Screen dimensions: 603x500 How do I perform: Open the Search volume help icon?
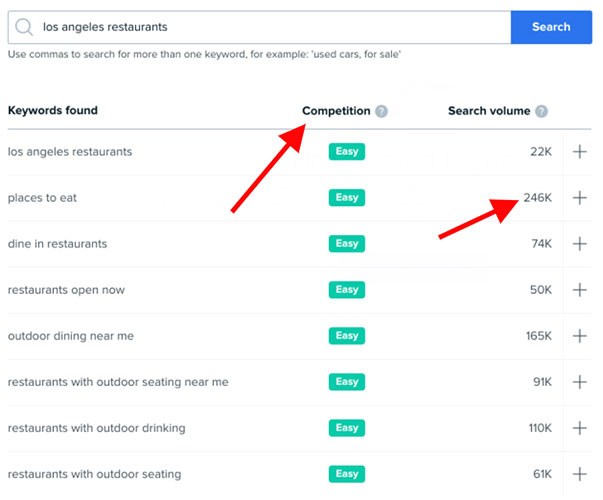pyautogui.click(x=541, y=111)
